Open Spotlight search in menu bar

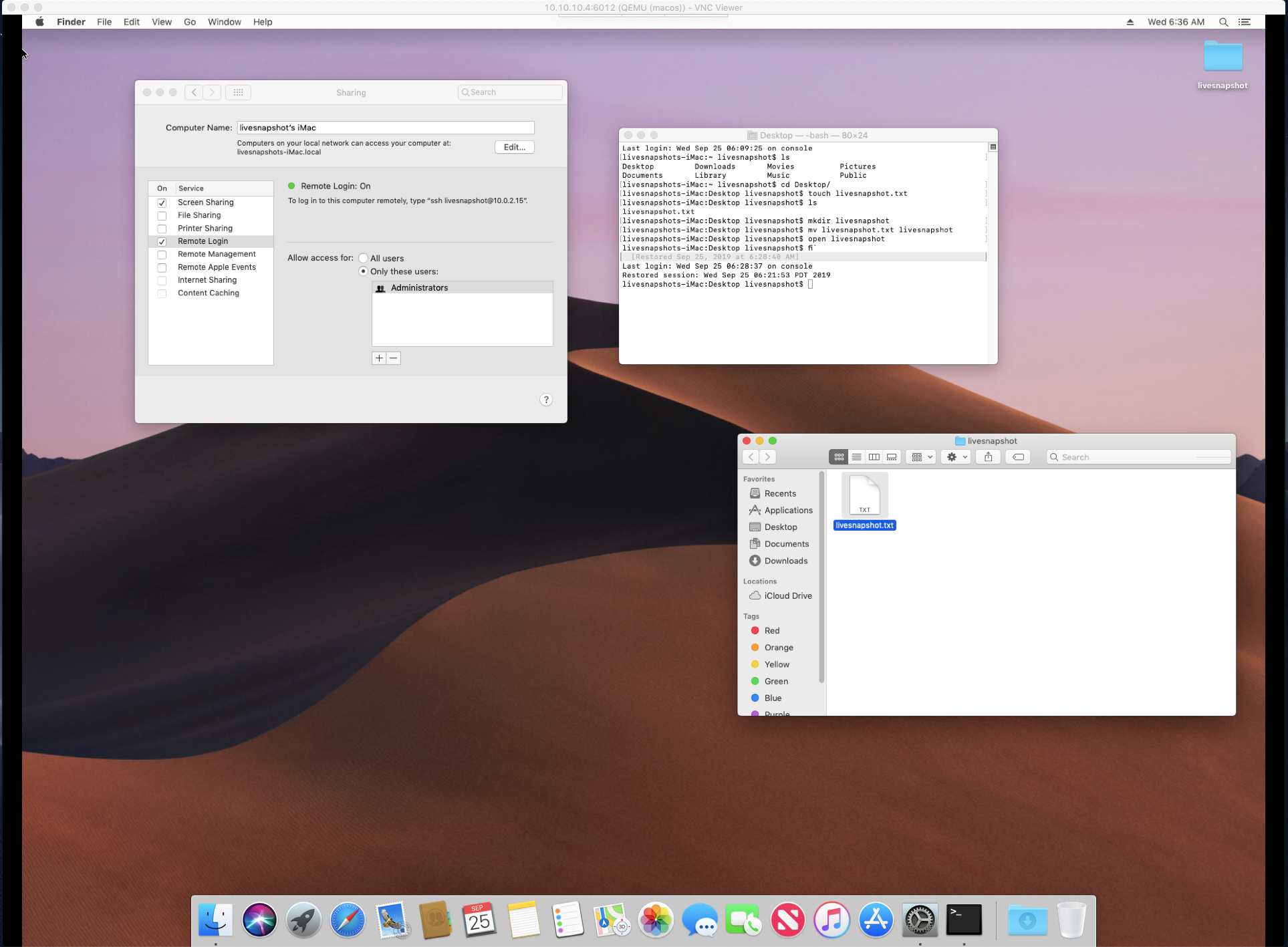(1223, 22)
